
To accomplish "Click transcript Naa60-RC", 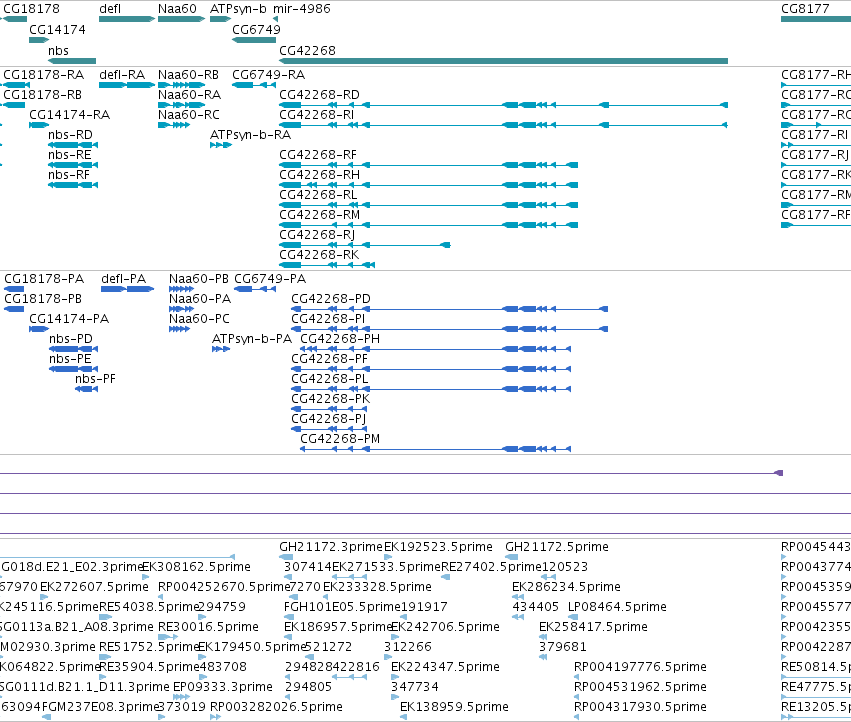I will tap(174, 125).
